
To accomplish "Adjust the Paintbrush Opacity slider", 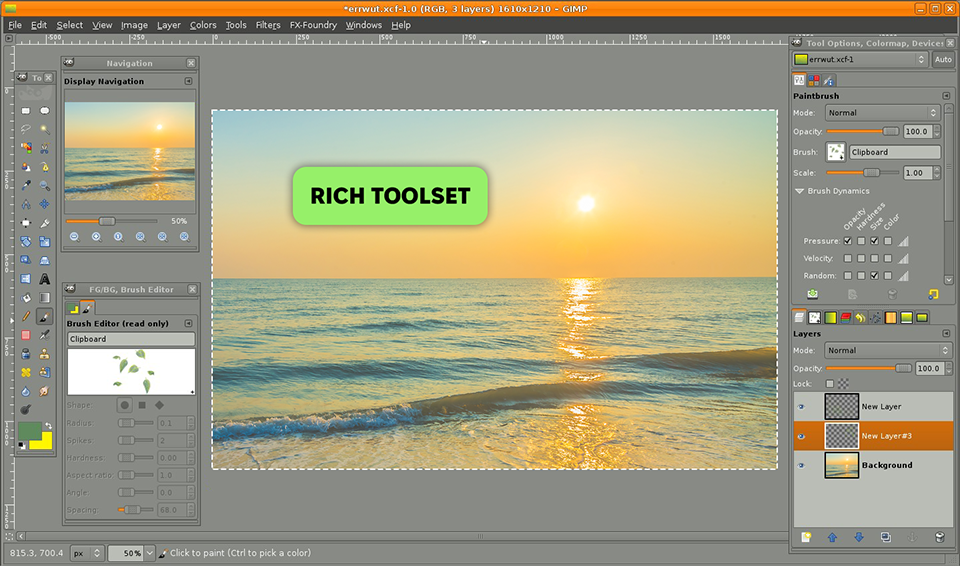I will 863,132.
